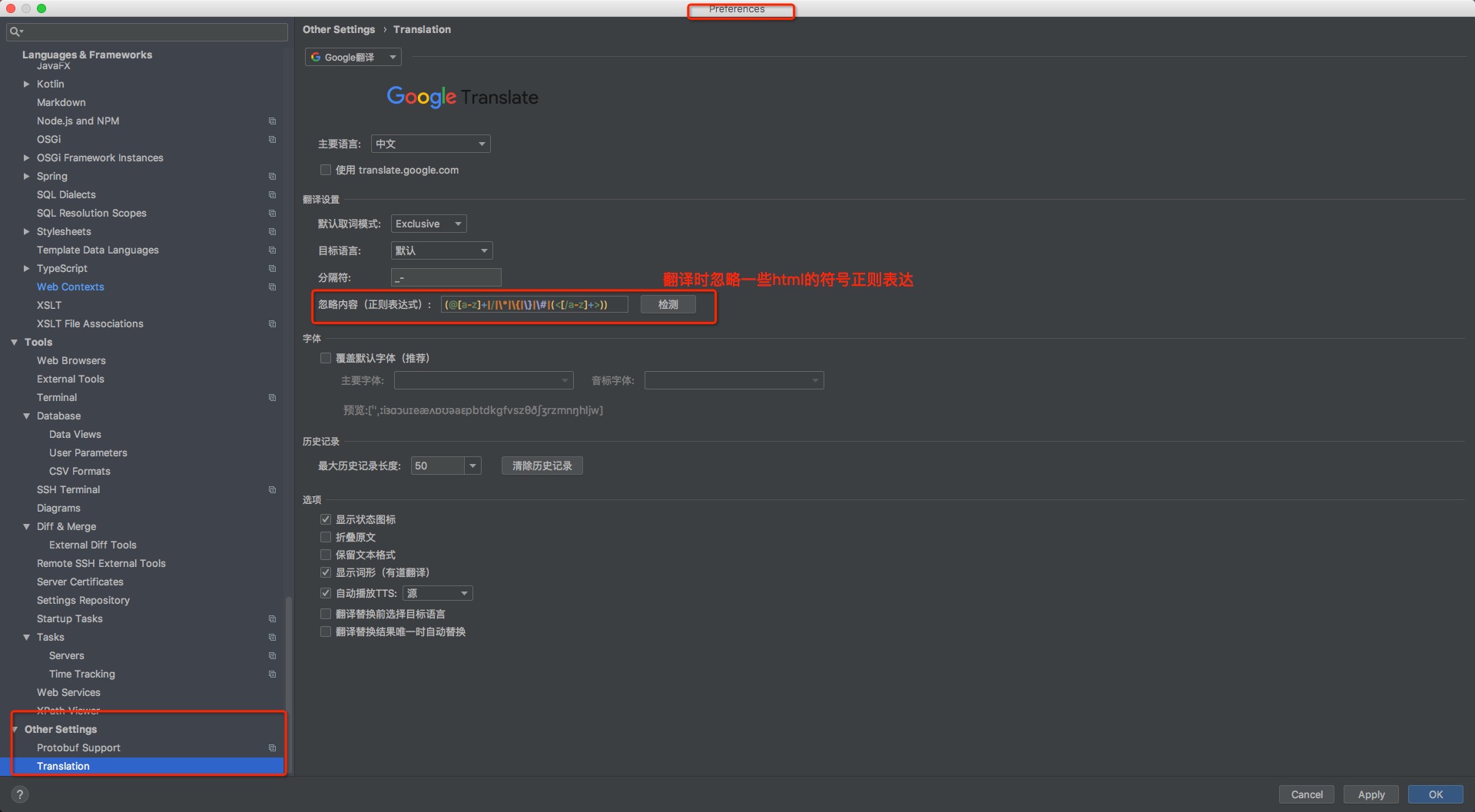Expand the Kotlin tree node
1475x812 pixels.
click(26, 85)
